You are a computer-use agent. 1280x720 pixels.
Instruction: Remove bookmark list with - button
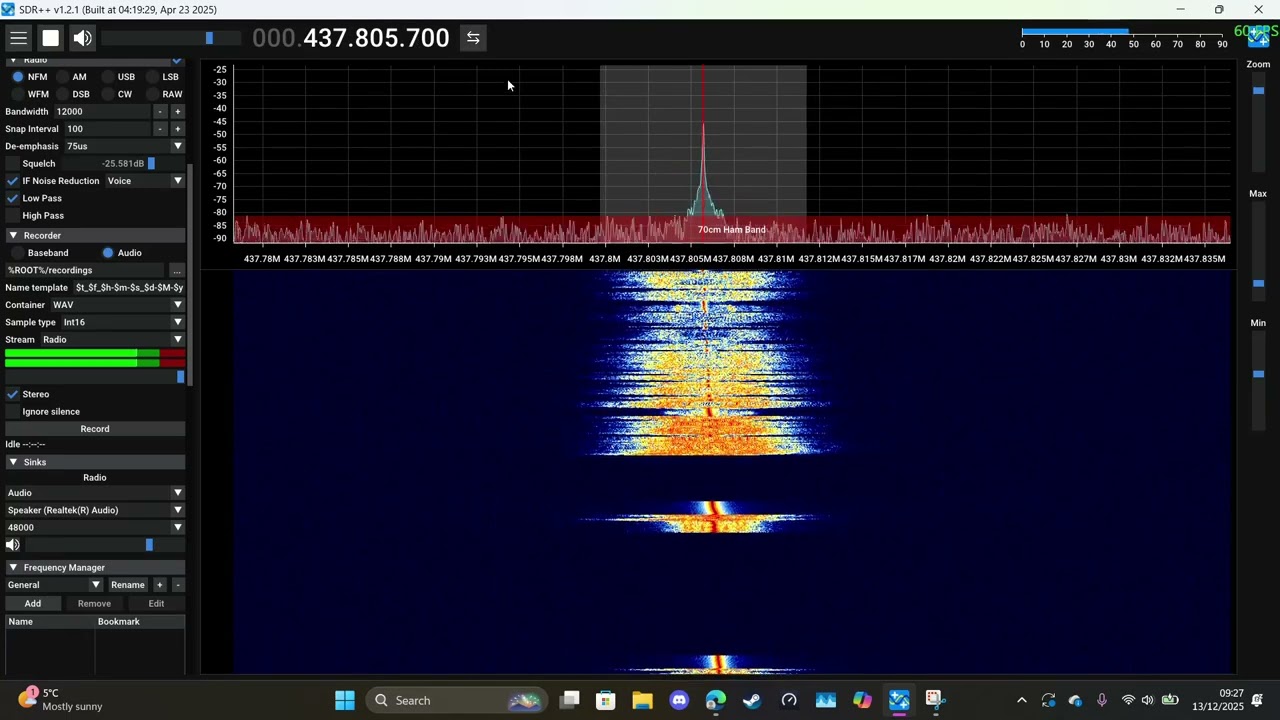[178, 585]
